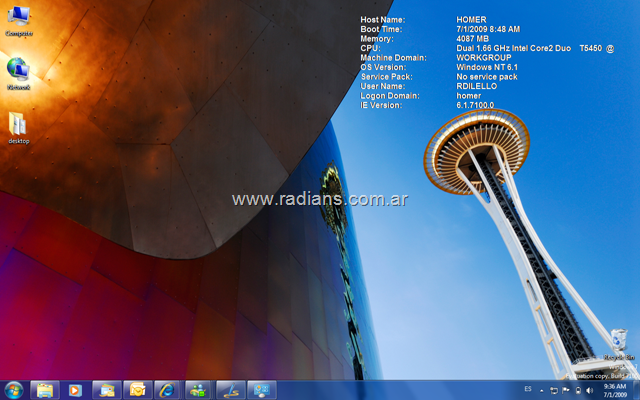Click the volume speaker tray icon
The image size is (640, 400).
[x=589, y=389]
